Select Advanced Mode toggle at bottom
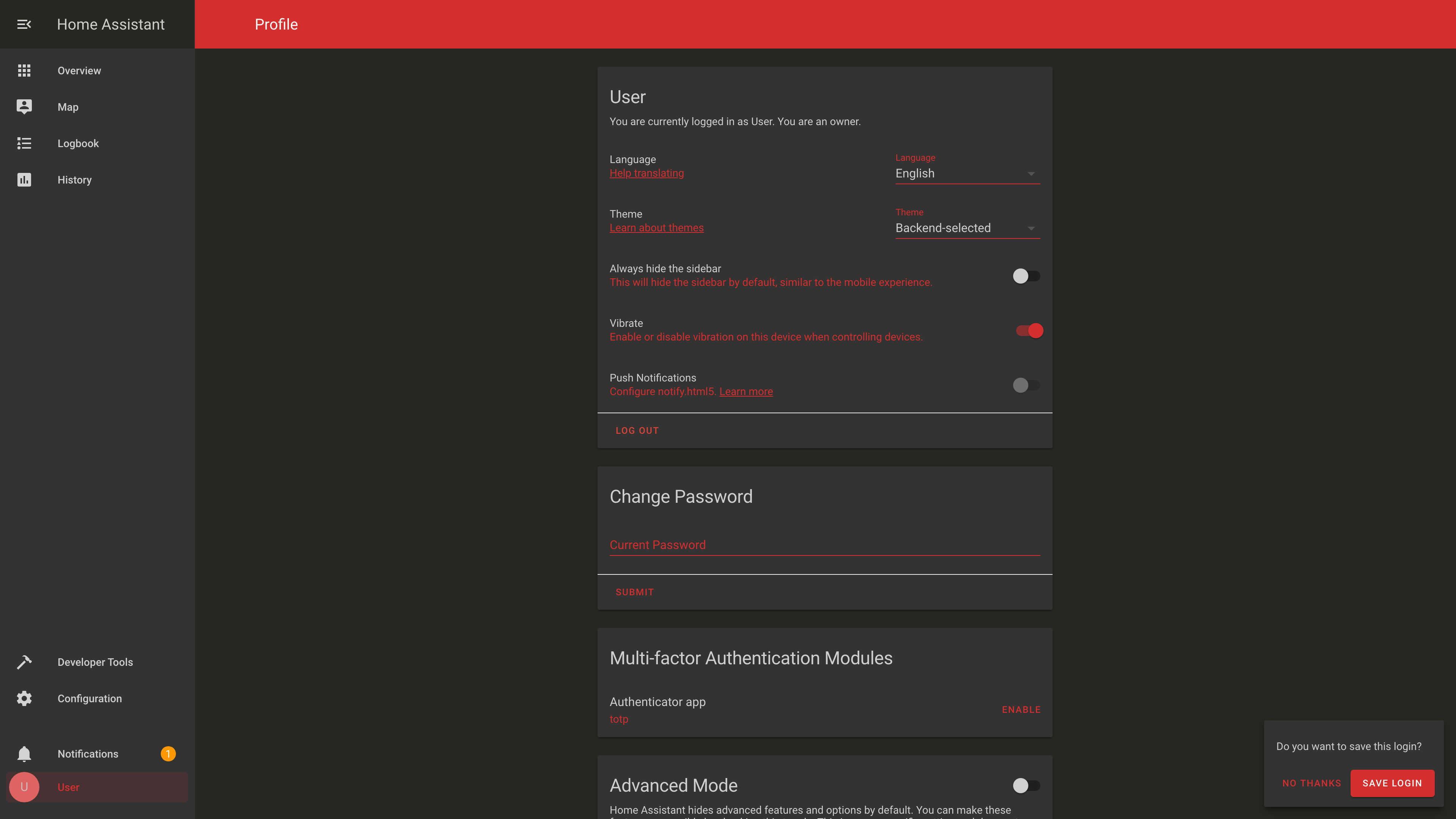 tap(1025, 785)
